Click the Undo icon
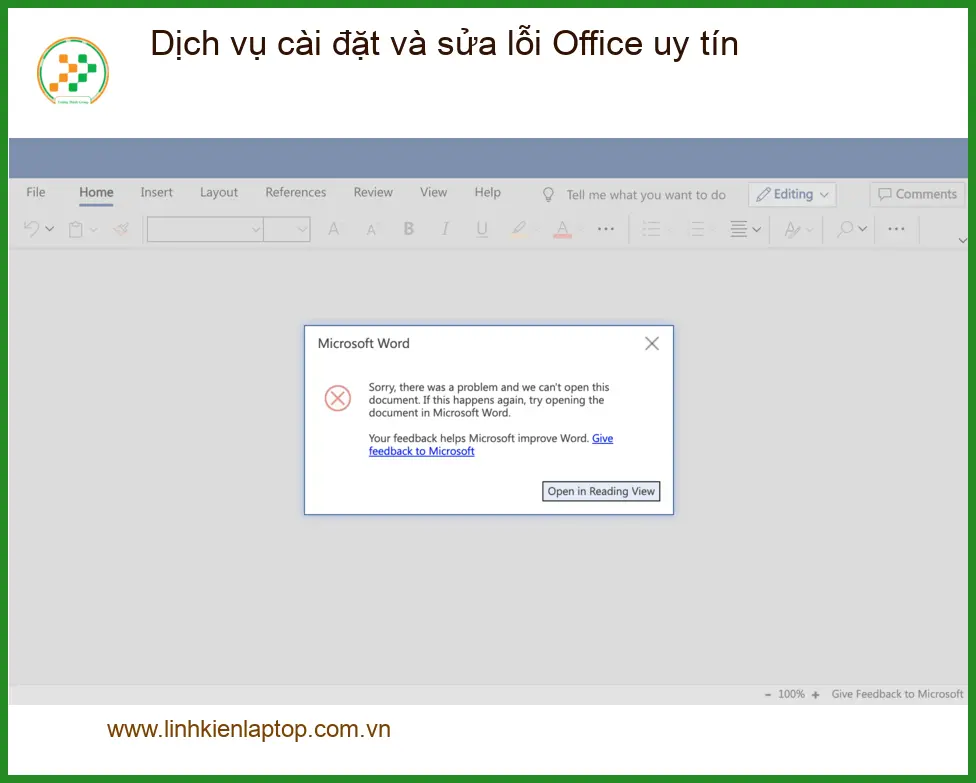This screenshot has width=976, height=783. click(x=32, y=229)
